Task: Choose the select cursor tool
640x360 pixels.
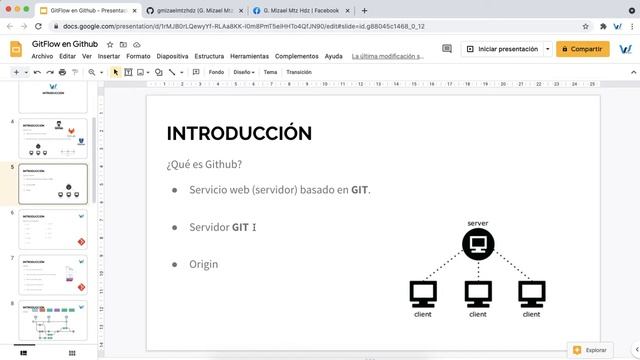Action: coord(116,72)
